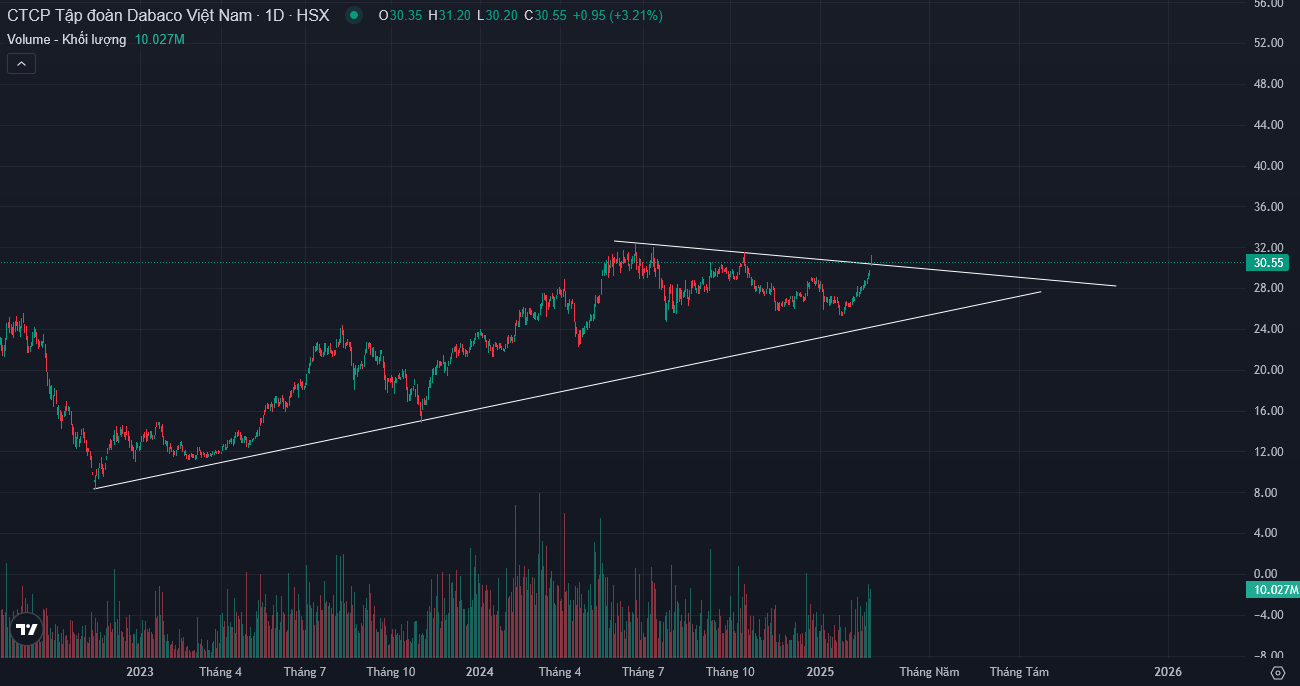Open chart settings gear icon
This screenshot has width=1300, height=686.
click(x=1277, y=672)
